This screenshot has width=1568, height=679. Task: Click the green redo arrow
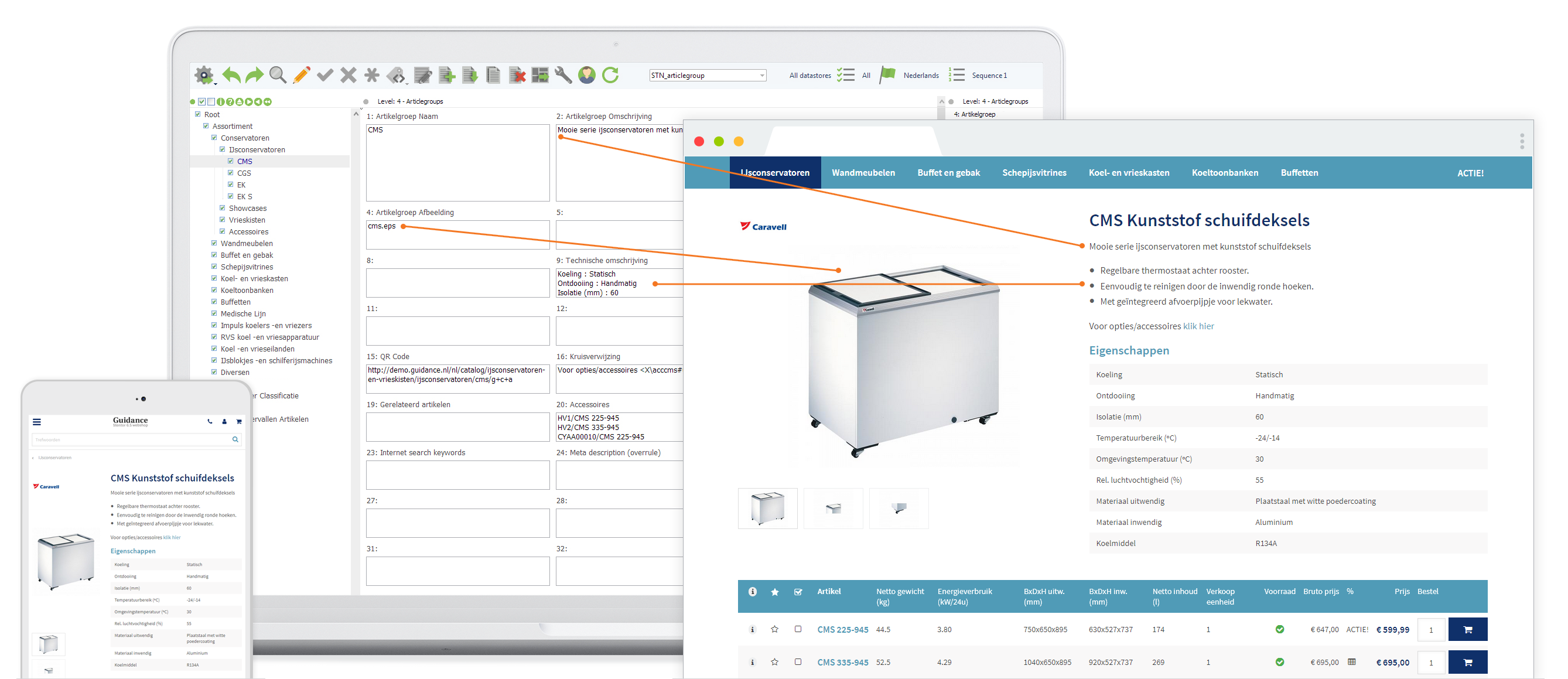coord(254,76)
